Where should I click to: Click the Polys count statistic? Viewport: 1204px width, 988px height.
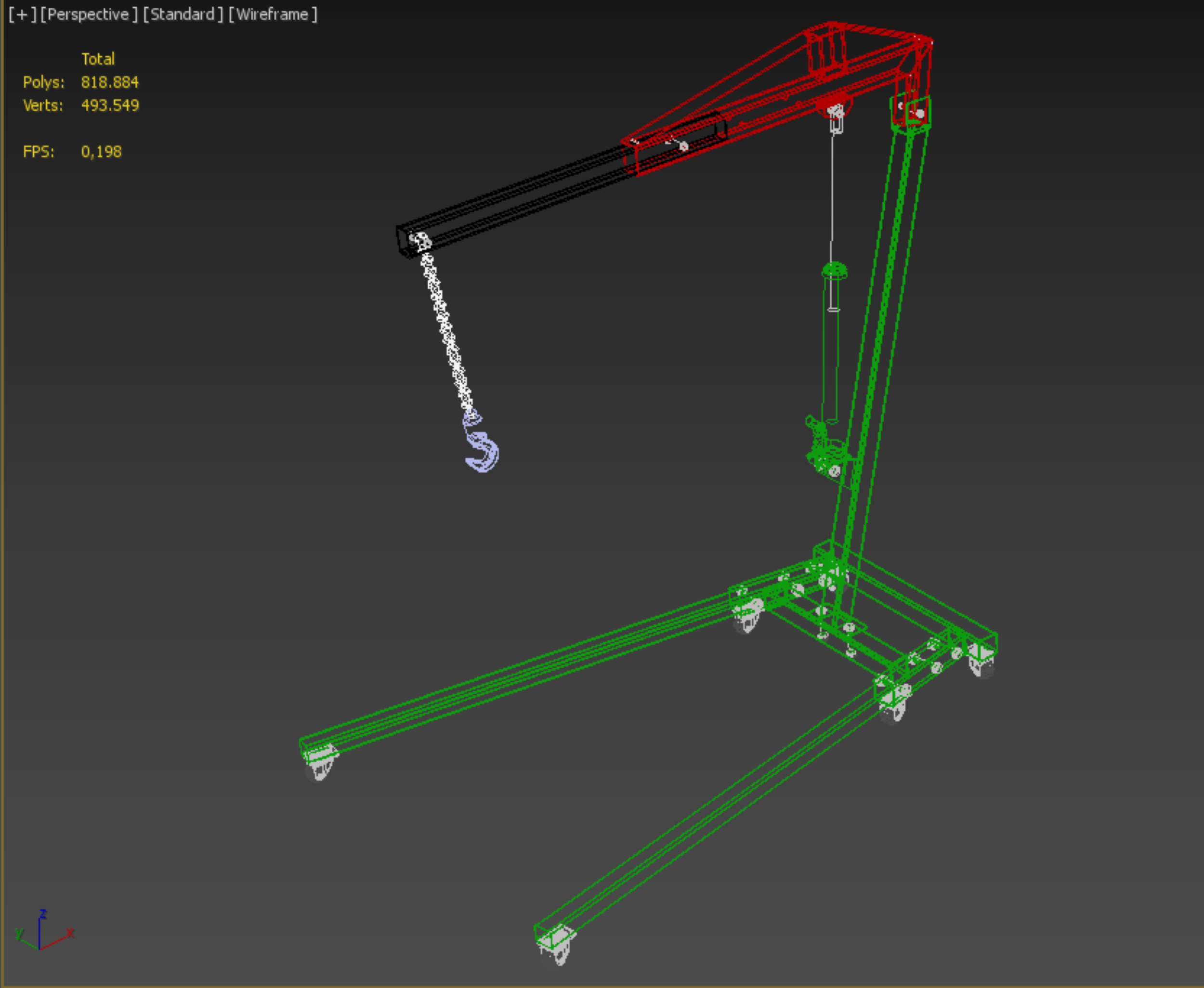coord(109,82)
